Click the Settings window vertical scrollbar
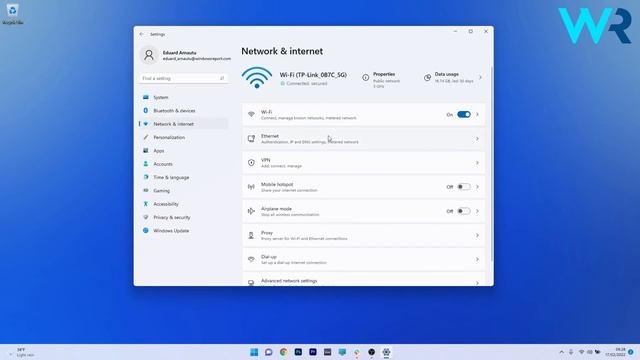Screen dimensions: 640x360 491,163
